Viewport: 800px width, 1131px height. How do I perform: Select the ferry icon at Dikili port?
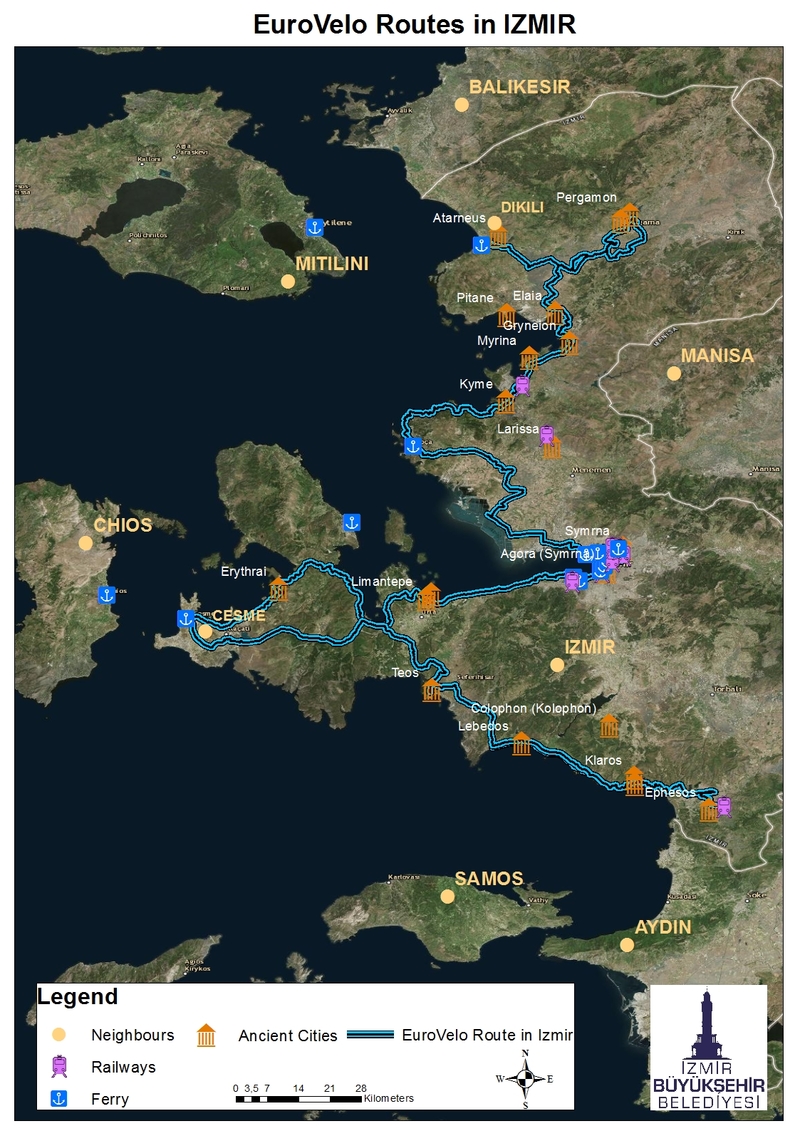tap(481, 245)
